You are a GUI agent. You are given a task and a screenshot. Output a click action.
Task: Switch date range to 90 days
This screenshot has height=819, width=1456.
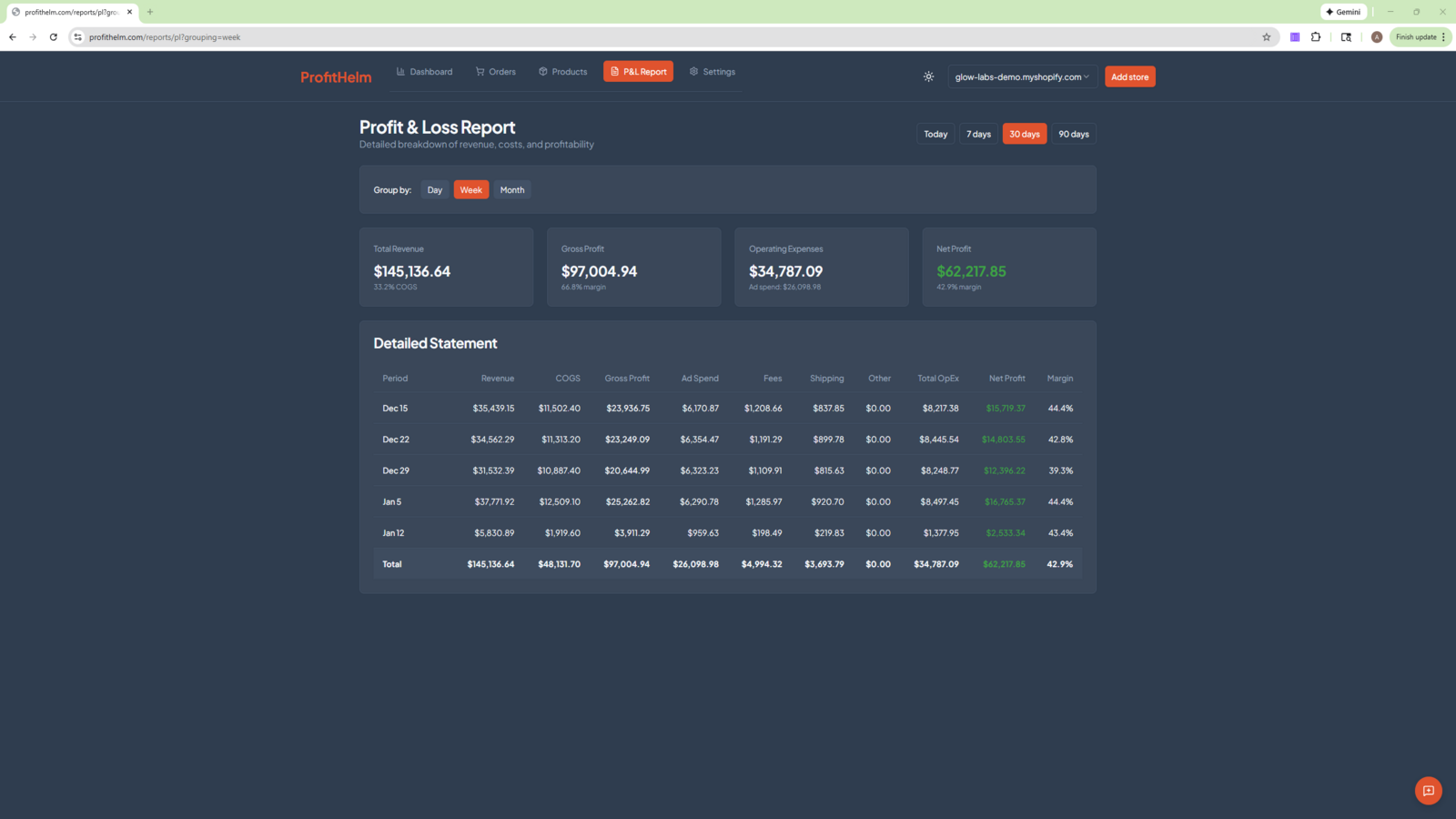[1074, 134]
